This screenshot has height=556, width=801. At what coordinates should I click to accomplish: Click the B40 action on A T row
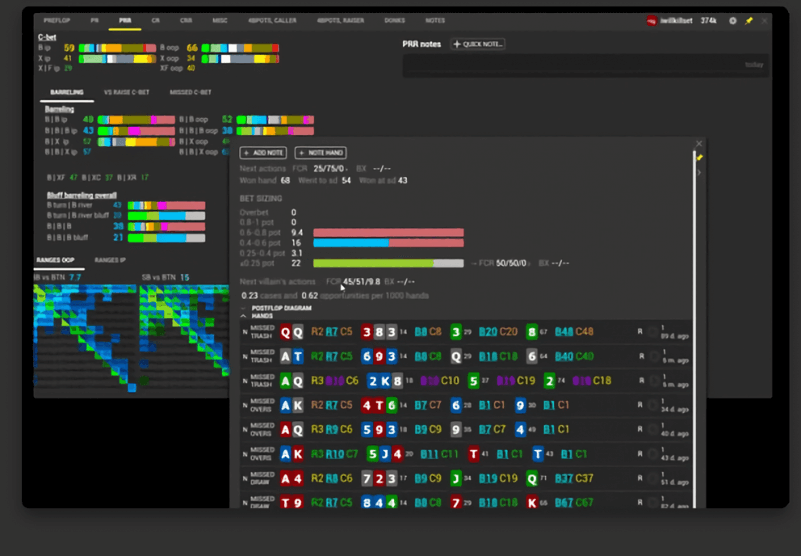[563, 357]
